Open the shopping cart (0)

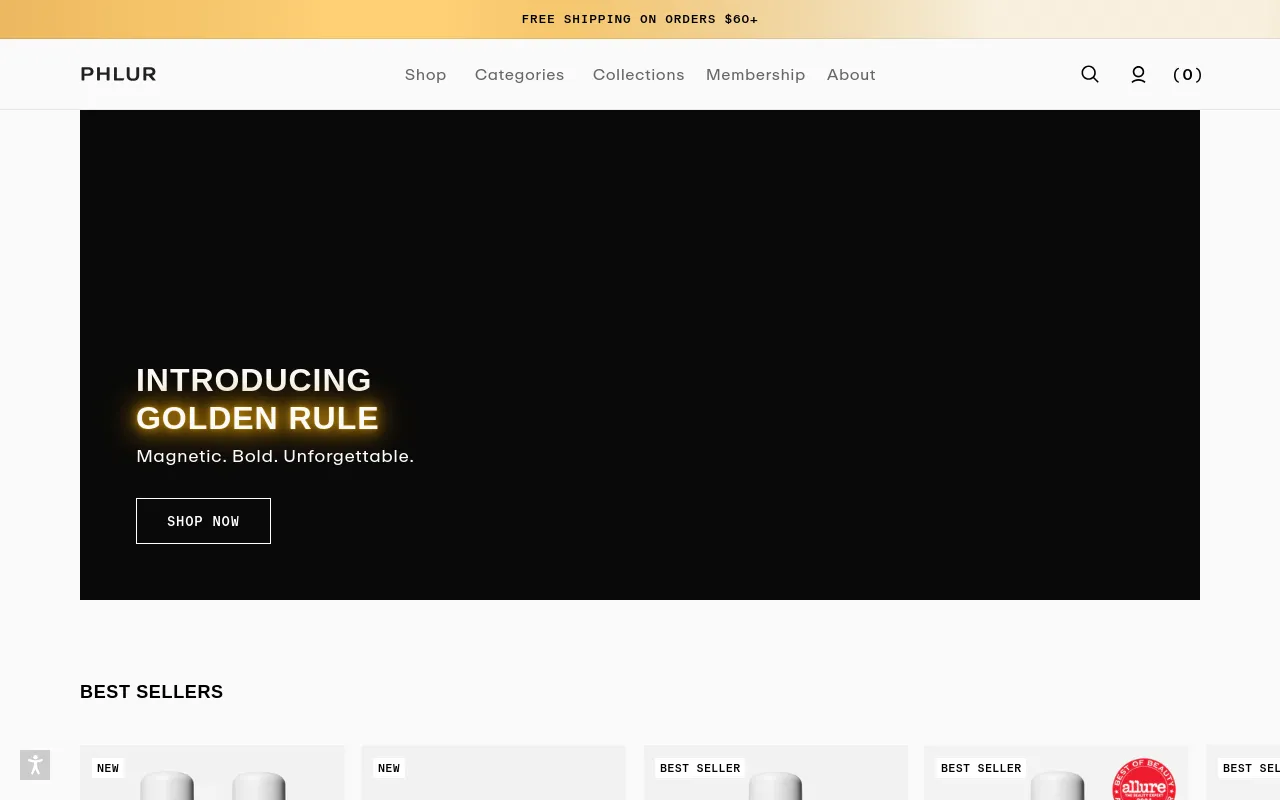[1187, 74]
